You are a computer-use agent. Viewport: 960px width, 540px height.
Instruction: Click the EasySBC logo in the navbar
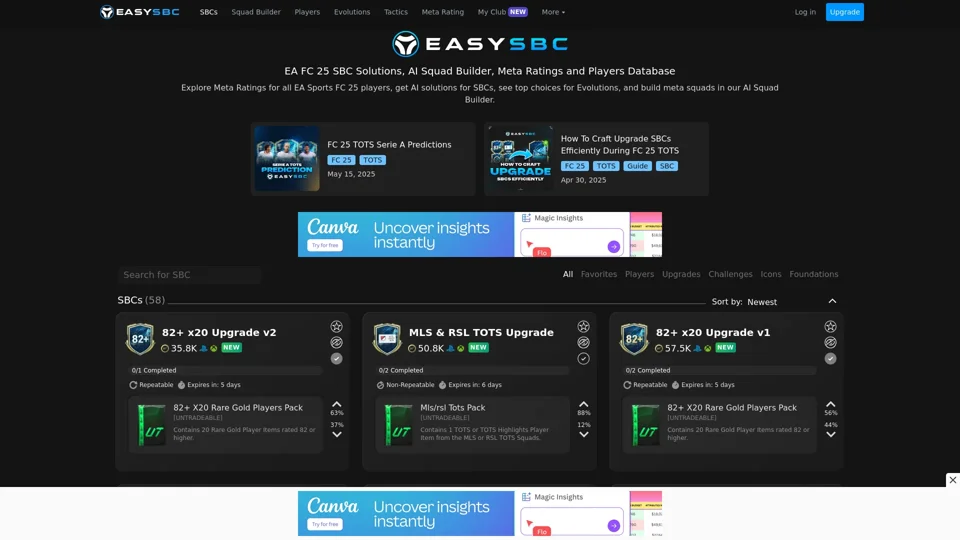click(140, 12)
